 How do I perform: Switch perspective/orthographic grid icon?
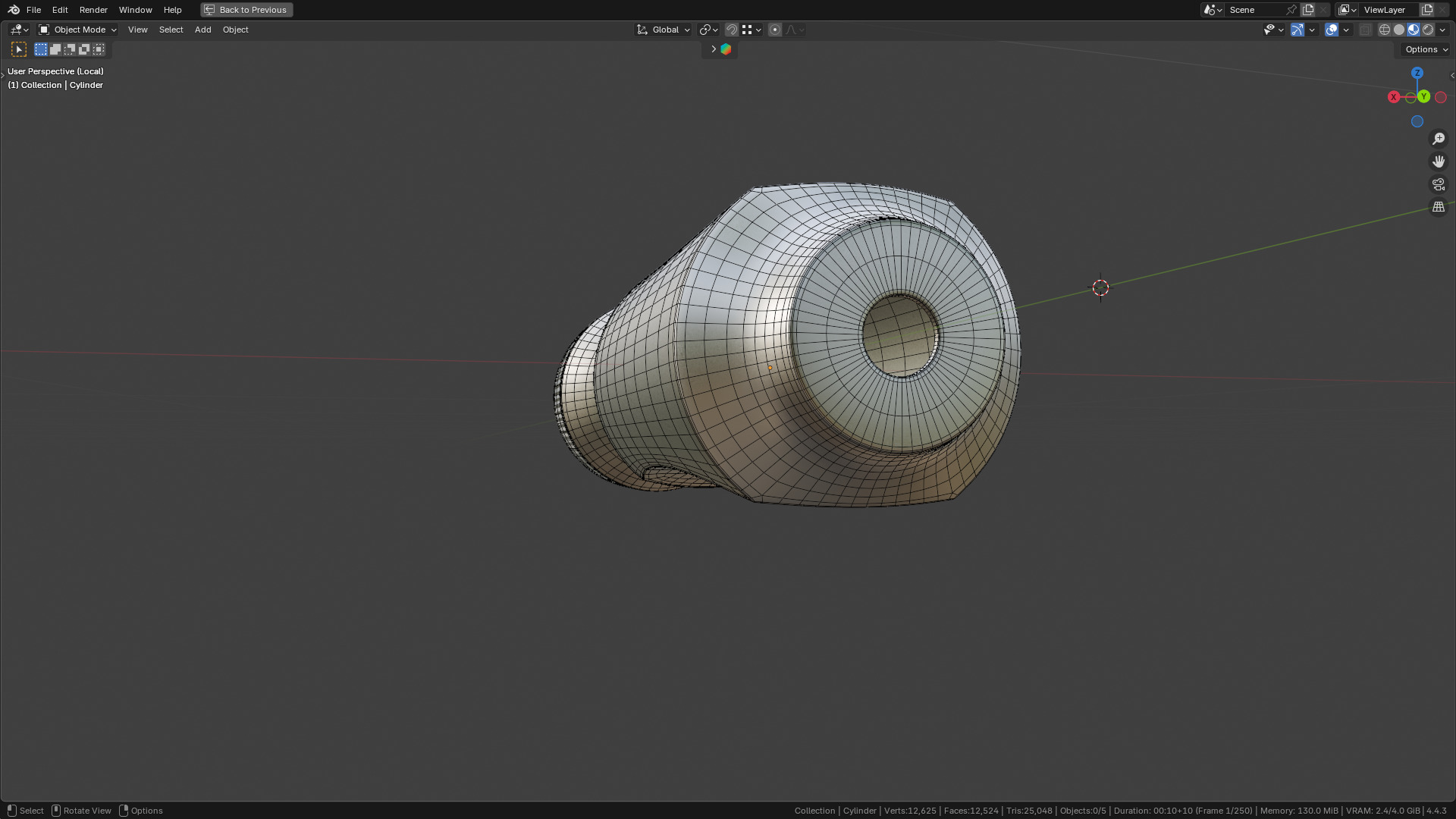coord(1439,207)
